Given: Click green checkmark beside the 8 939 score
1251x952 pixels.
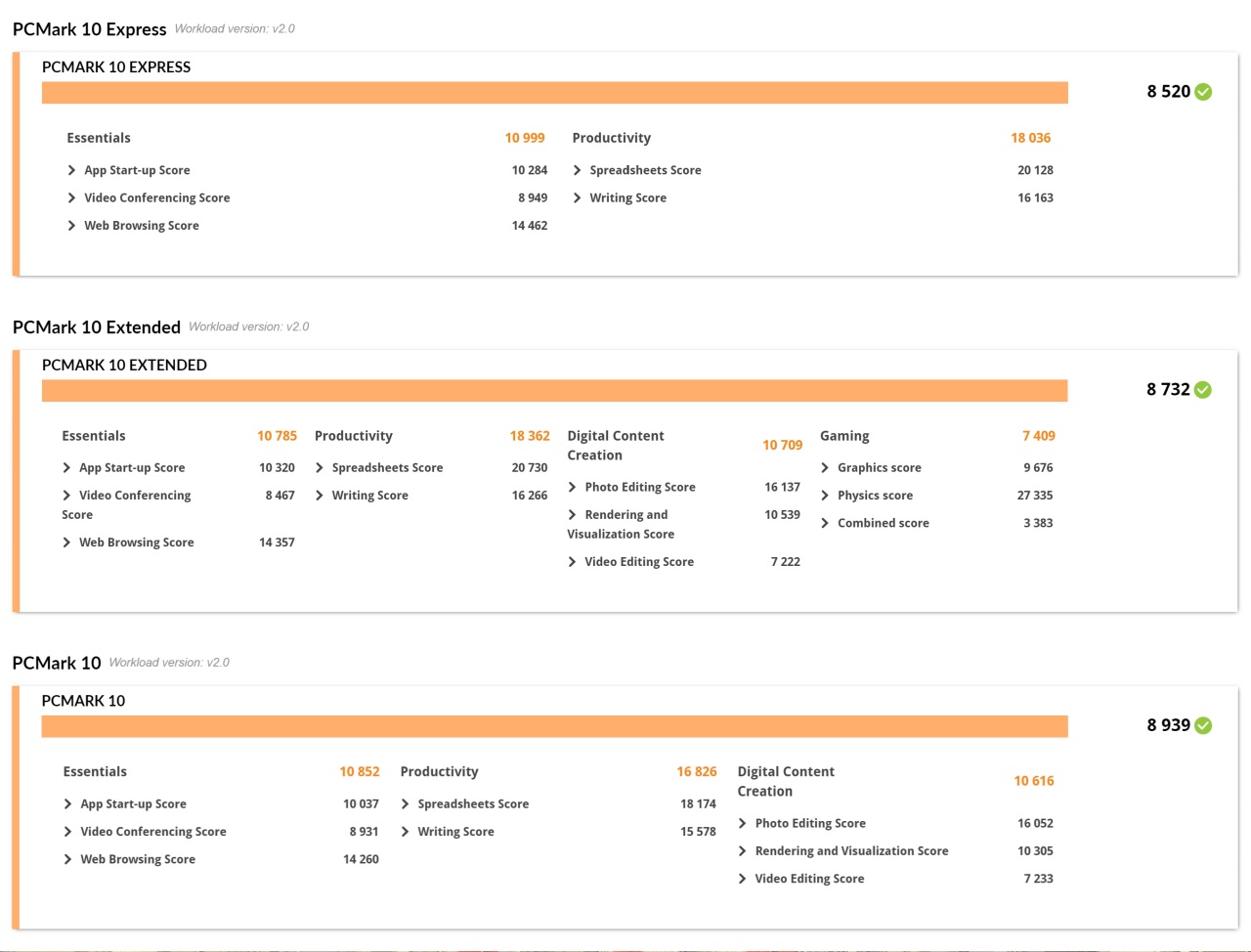Looking at the screenshot, I should (x=1203, y=725).
